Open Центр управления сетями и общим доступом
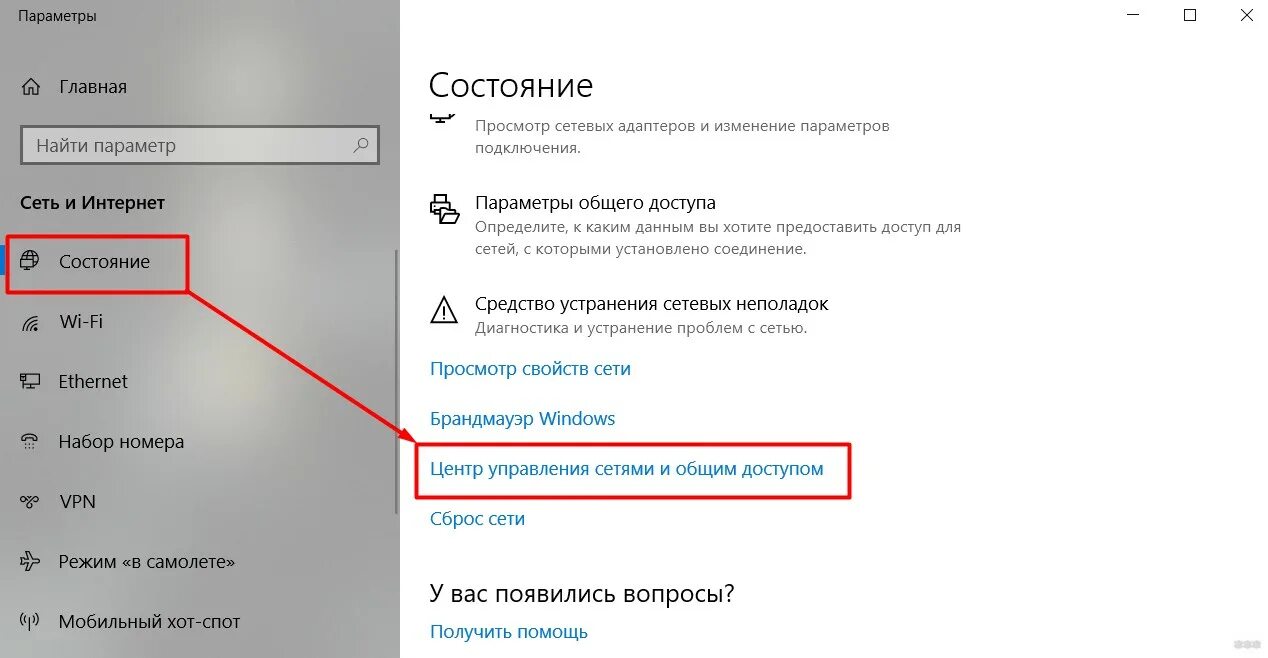Screen dimensions: 1268x658 pos(627,469)
